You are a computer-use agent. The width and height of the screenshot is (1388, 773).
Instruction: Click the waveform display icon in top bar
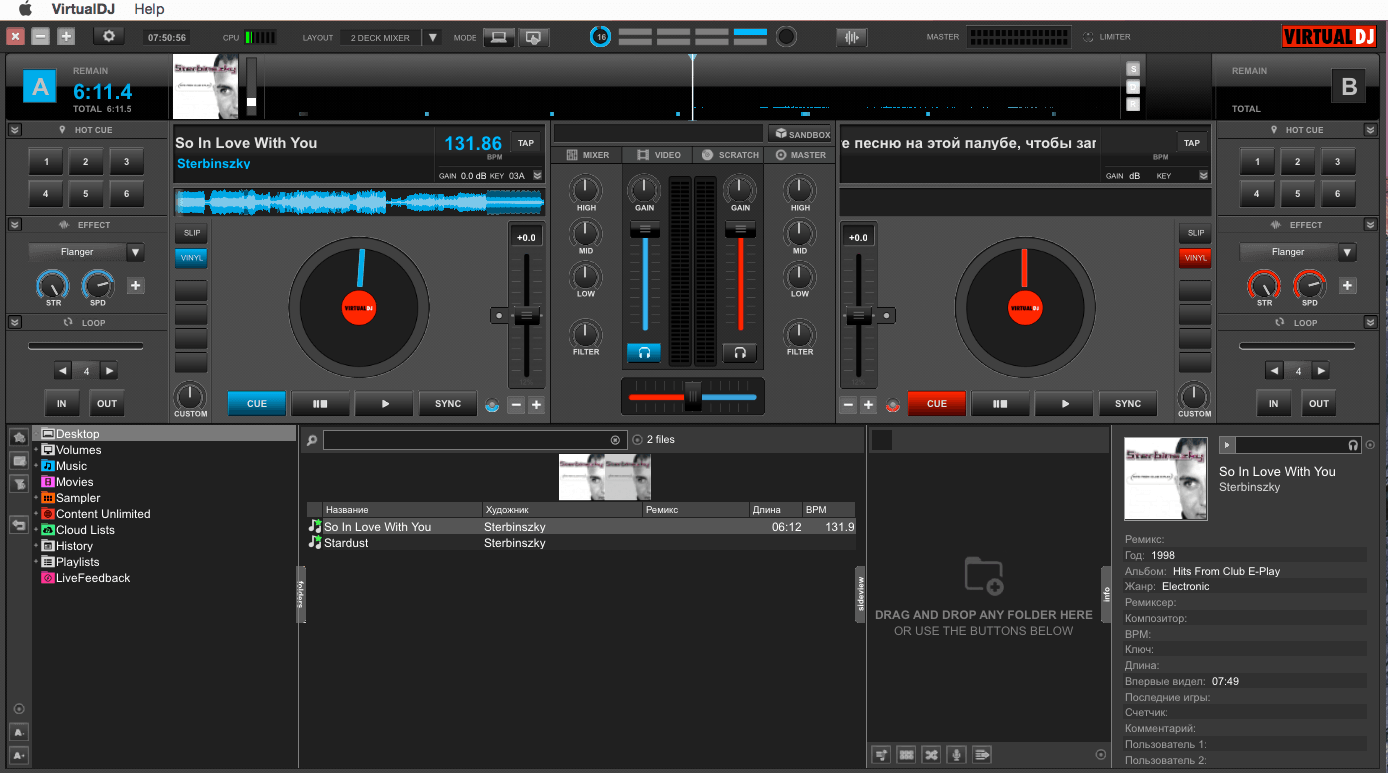coord(851,37)
